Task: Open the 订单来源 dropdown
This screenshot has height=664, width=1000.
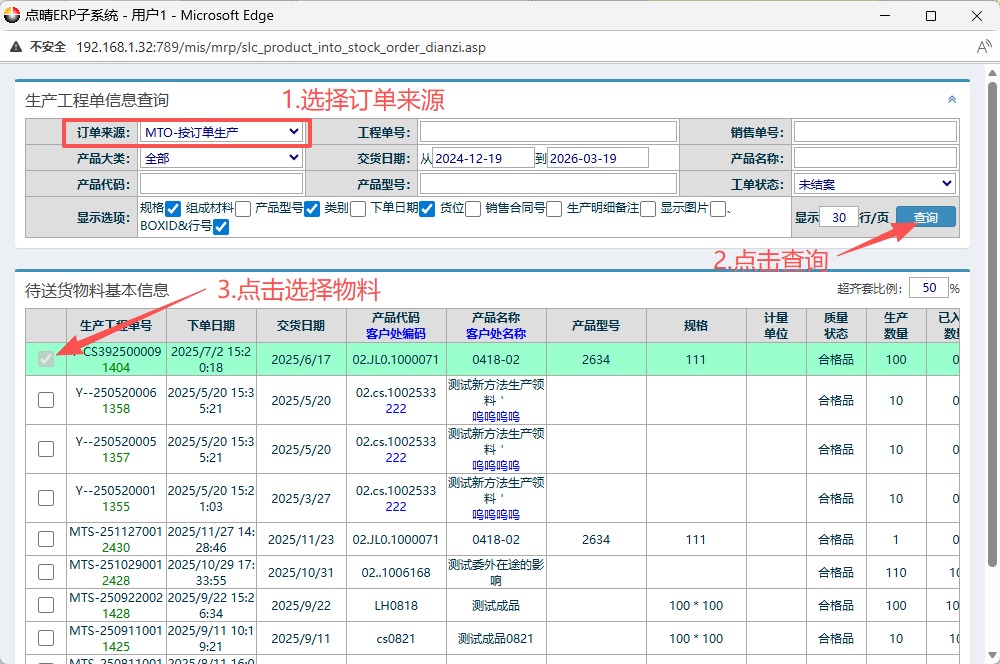Action: pyautogui.click(x=222, y=132)
